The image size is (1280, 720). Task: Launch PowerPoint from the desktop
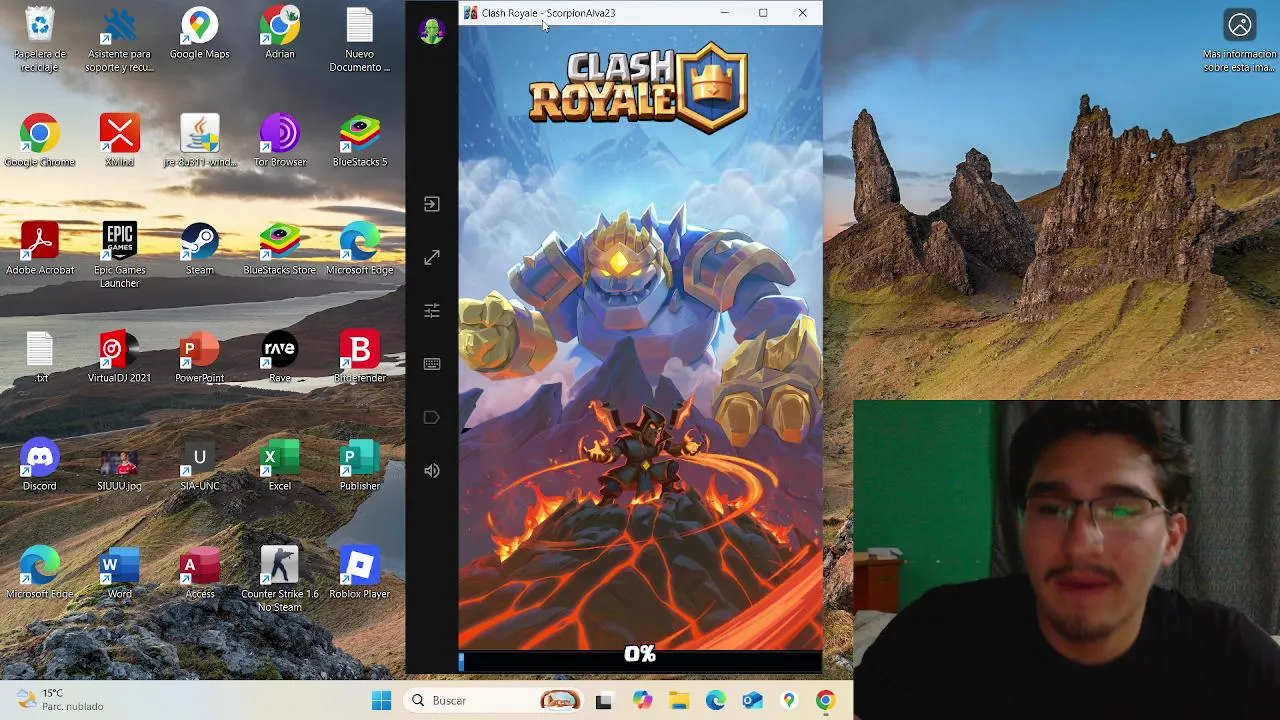click(x=199, y=357)
